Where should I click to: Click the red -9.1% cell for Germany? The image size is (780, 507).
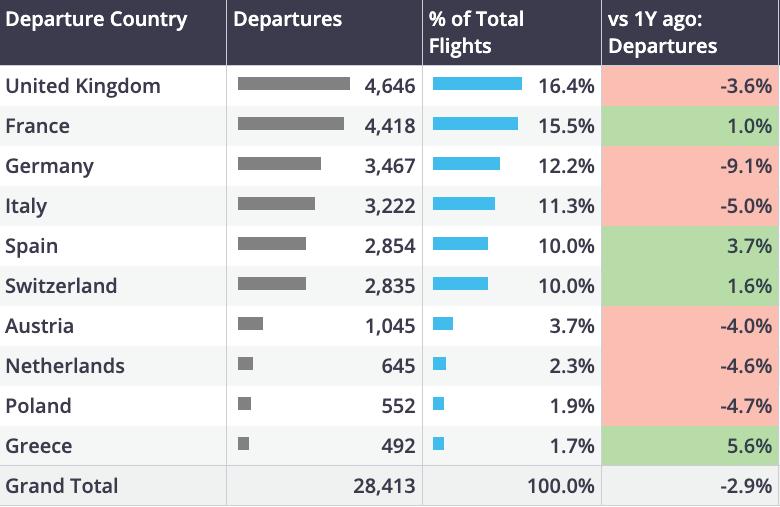pos(689,166)
